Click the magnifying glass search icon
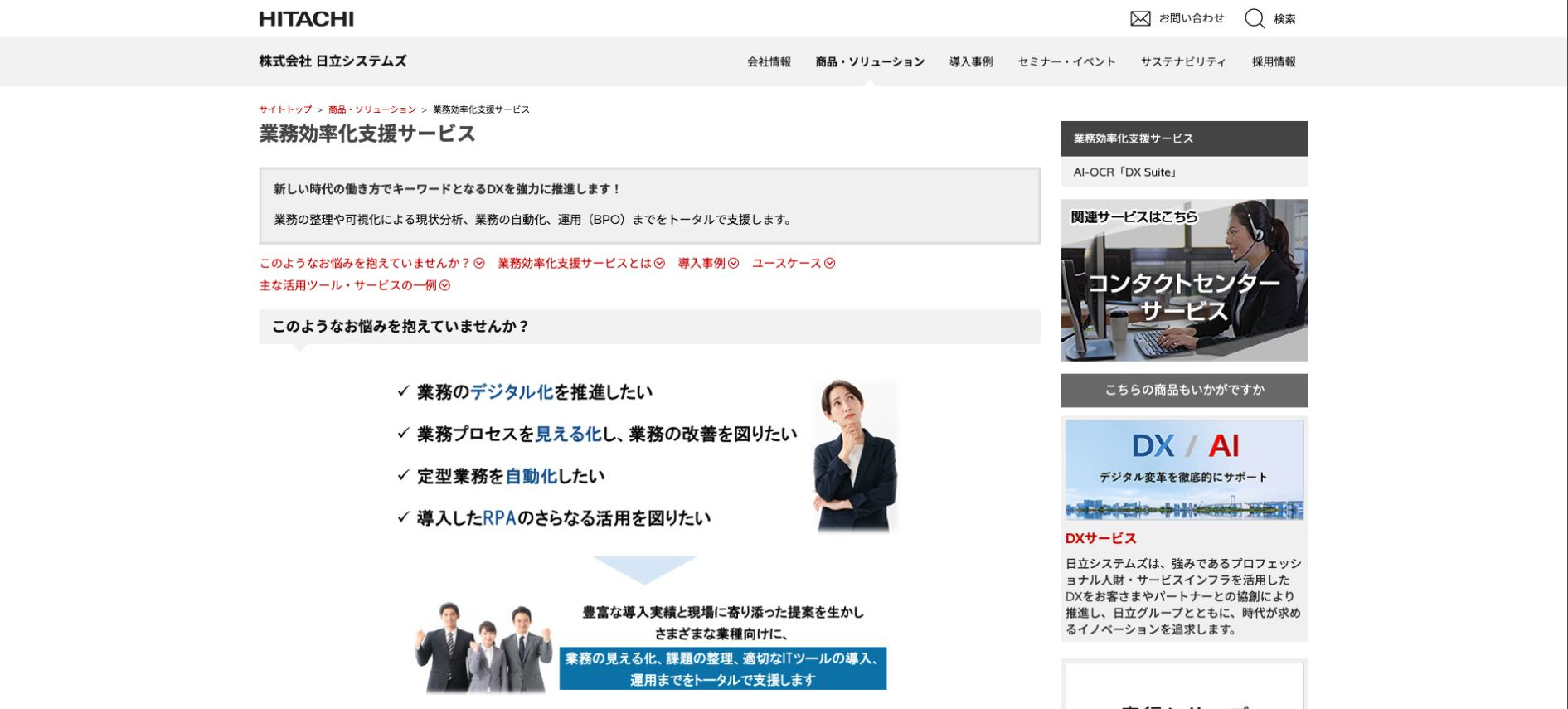The image size is (1568, 709). coord(1255,18)
